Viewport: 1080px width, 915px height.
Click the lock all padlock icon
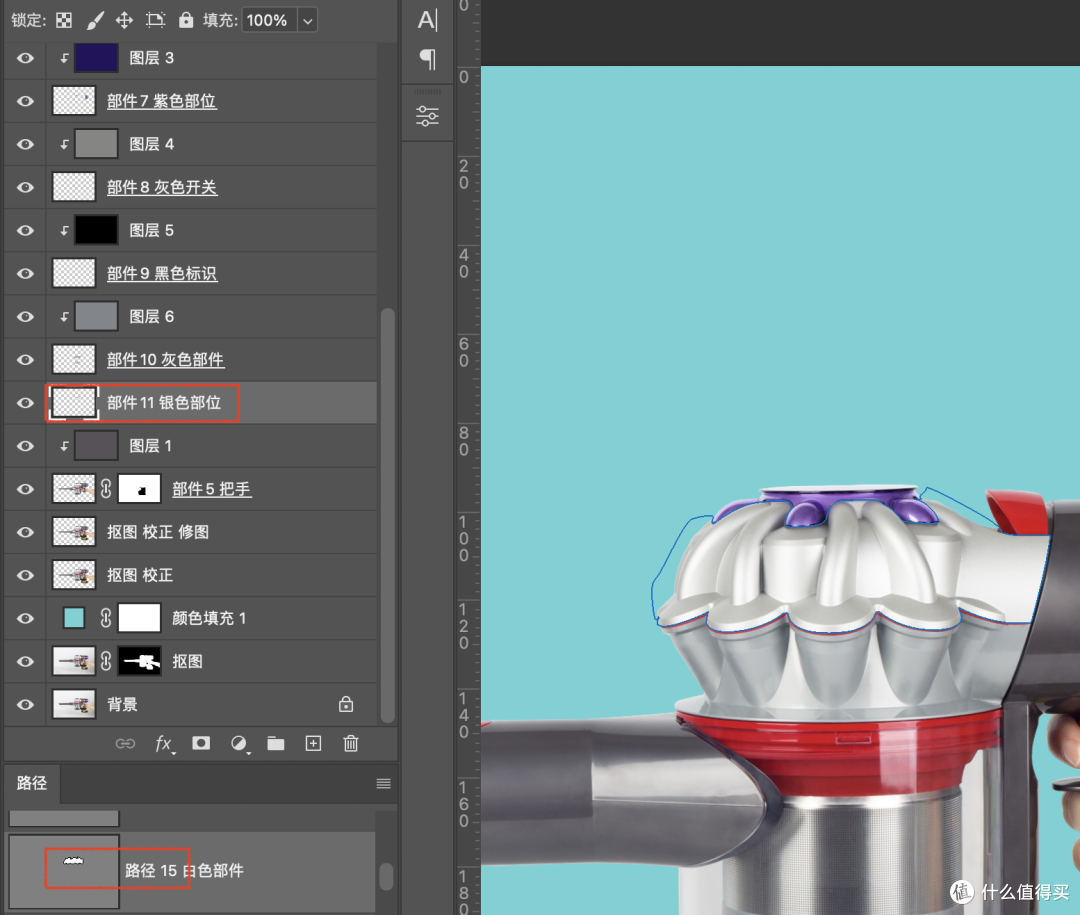coord(186,19)
